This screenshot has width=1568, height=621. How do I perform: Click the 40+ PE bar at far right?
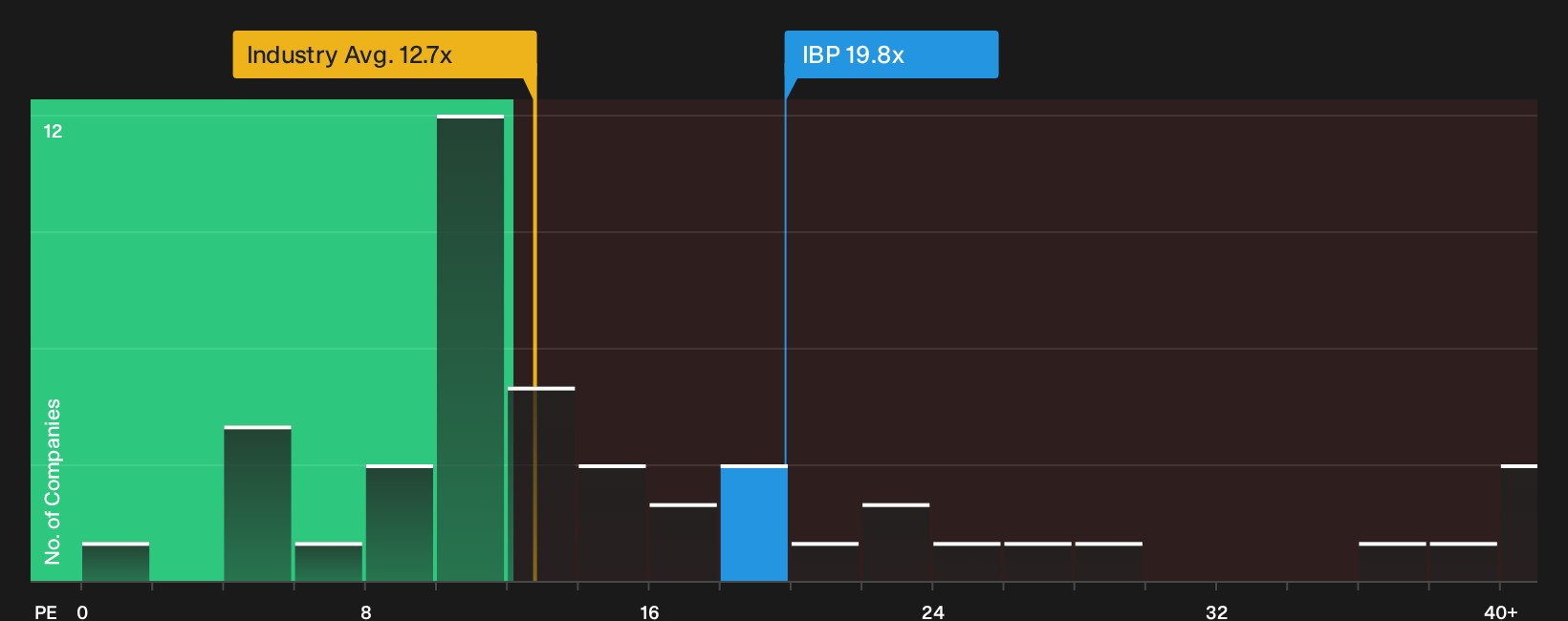[1518, 524]
